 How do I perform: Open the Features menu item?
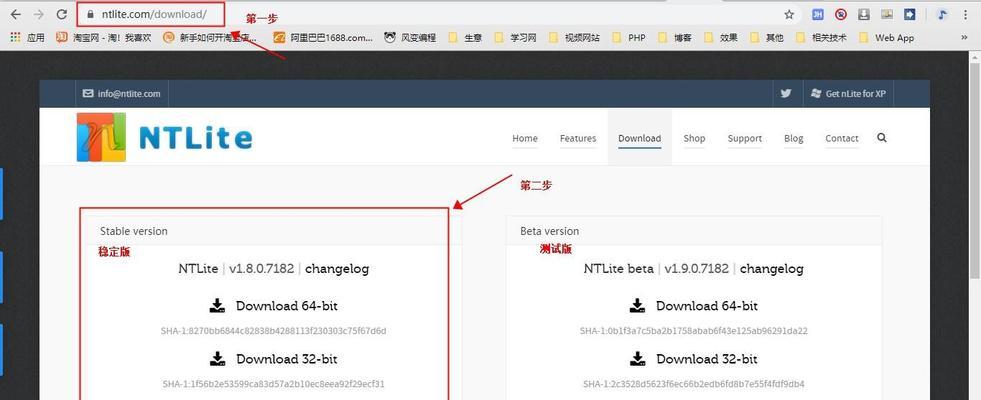(578, 138)
